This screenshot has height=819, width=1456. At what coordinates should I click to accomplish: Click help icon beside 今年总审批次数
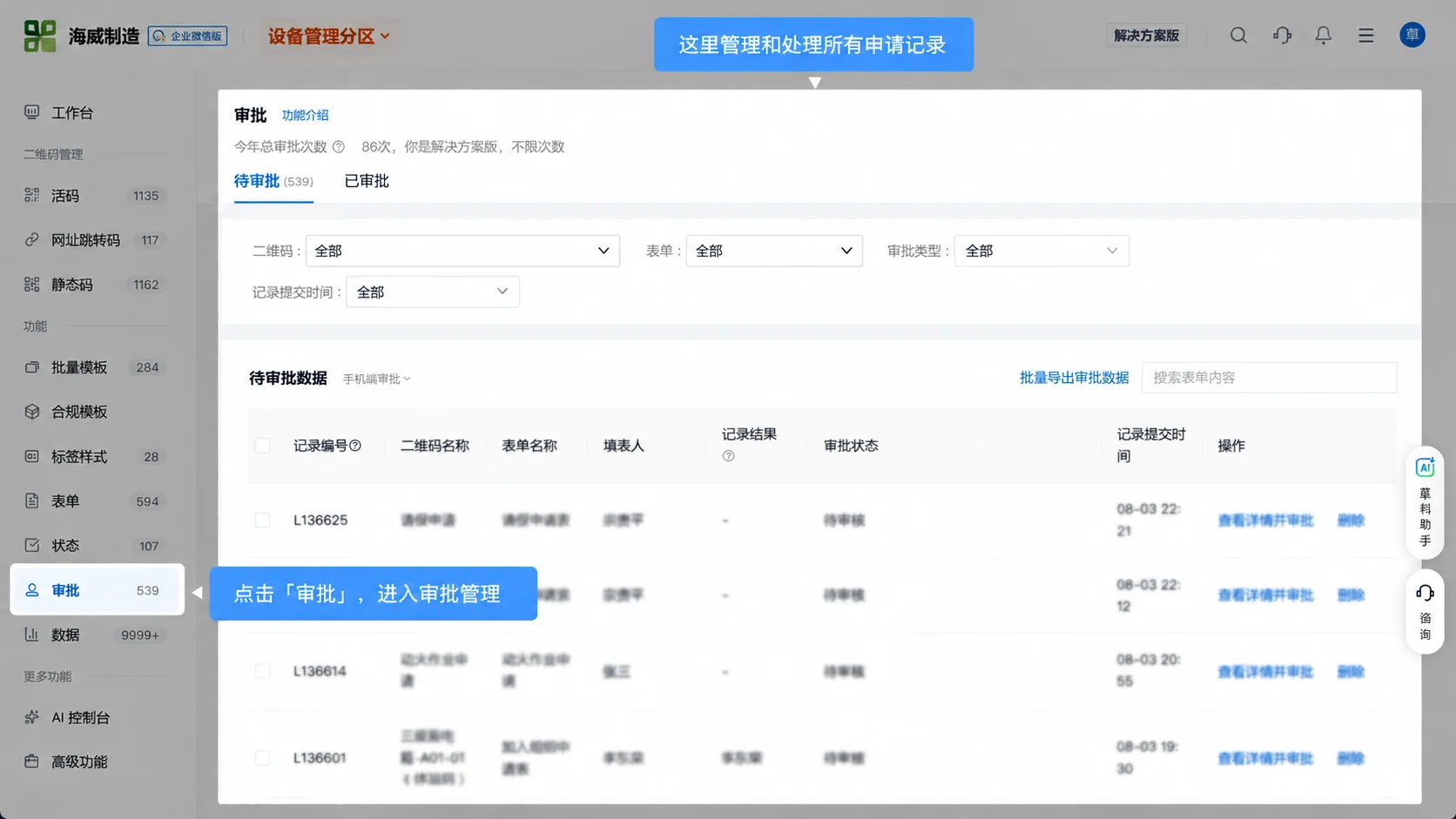339,147
